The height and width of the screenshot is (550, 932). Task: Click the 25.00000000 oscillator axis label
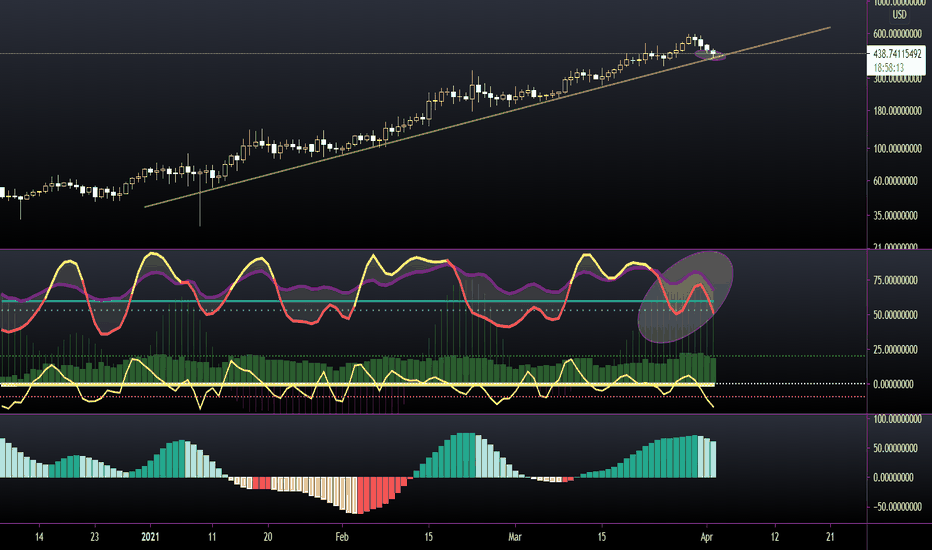point(895,350)
